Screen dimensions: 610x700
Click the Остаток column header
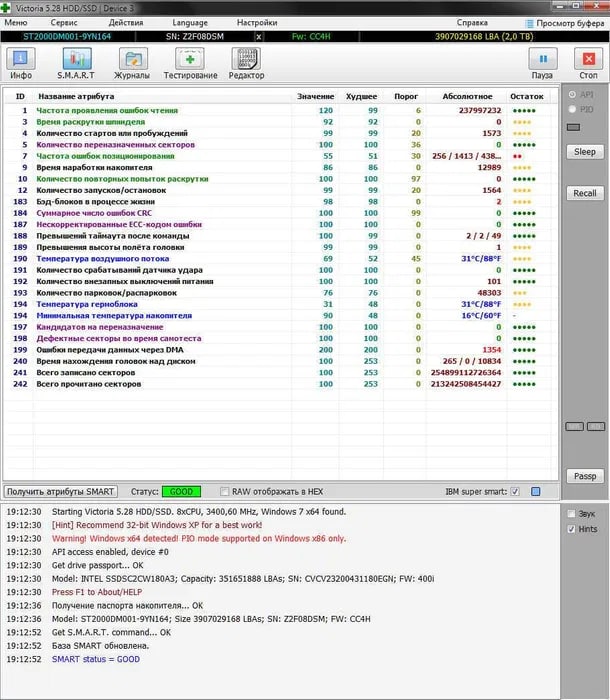pyautogui.click(x=527, y=96)
